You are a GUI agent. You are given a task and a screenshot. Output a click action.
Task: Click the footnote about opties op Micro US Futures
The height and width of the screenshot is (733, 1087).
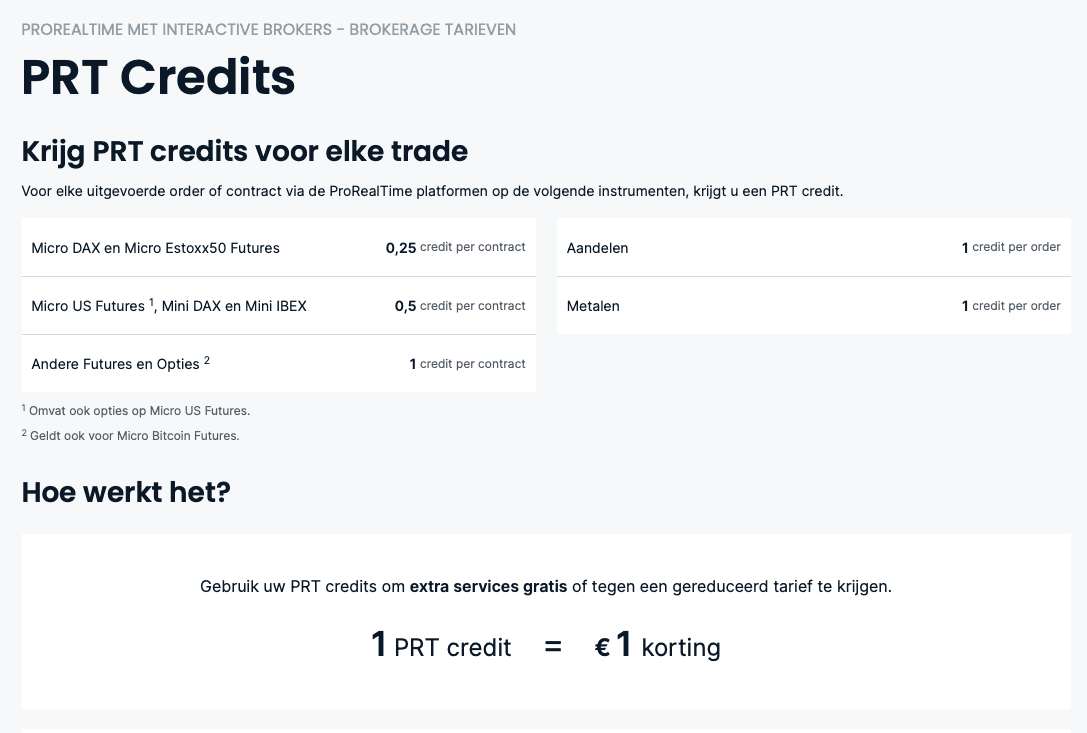139,411
